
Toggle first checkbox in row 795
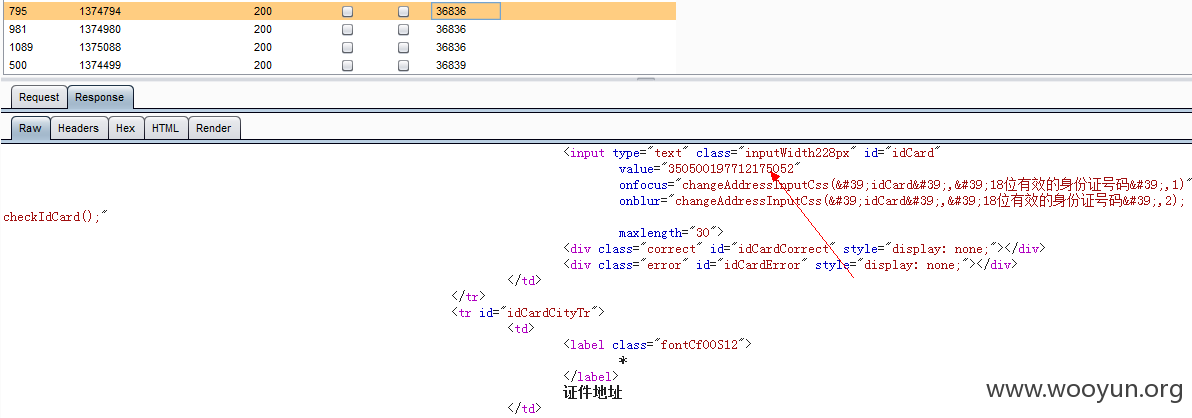347,11
